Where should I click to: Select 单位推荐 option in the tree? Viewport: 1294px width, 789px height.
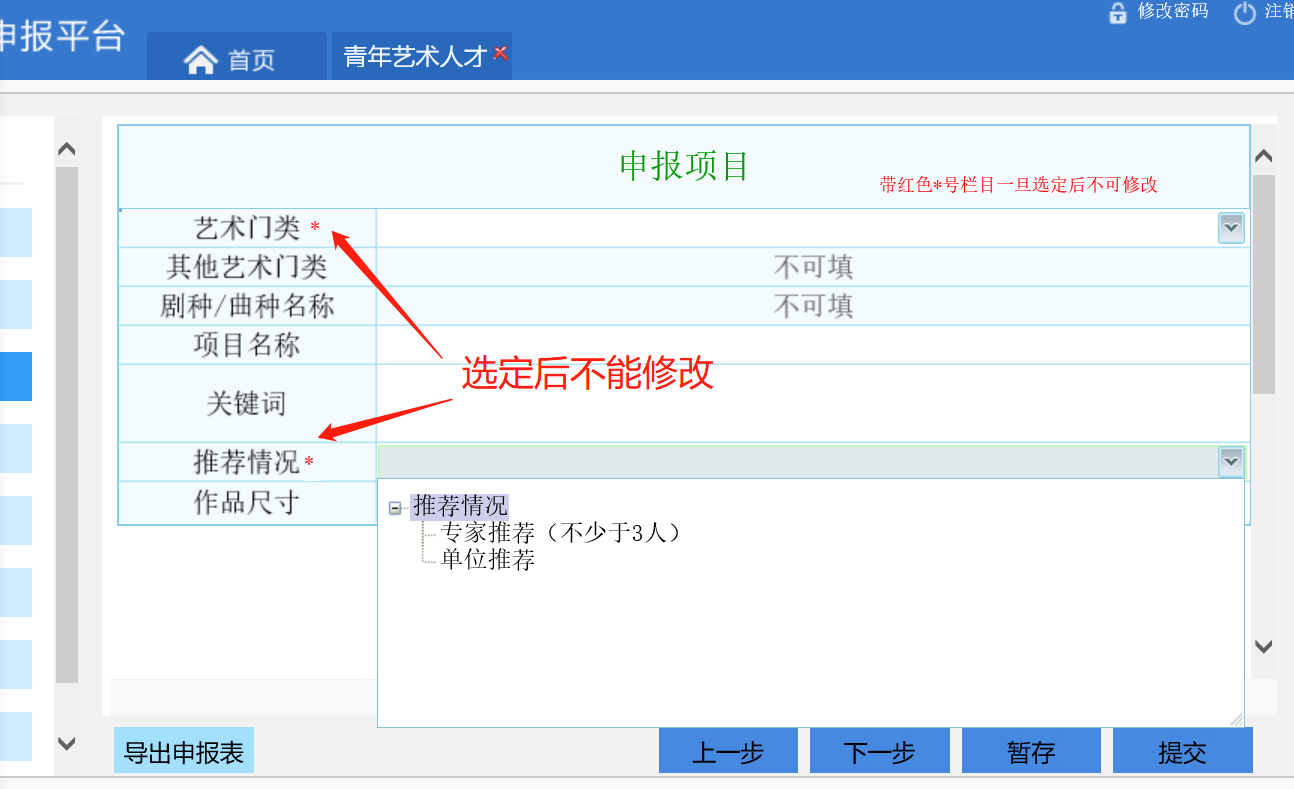[488, 560]
